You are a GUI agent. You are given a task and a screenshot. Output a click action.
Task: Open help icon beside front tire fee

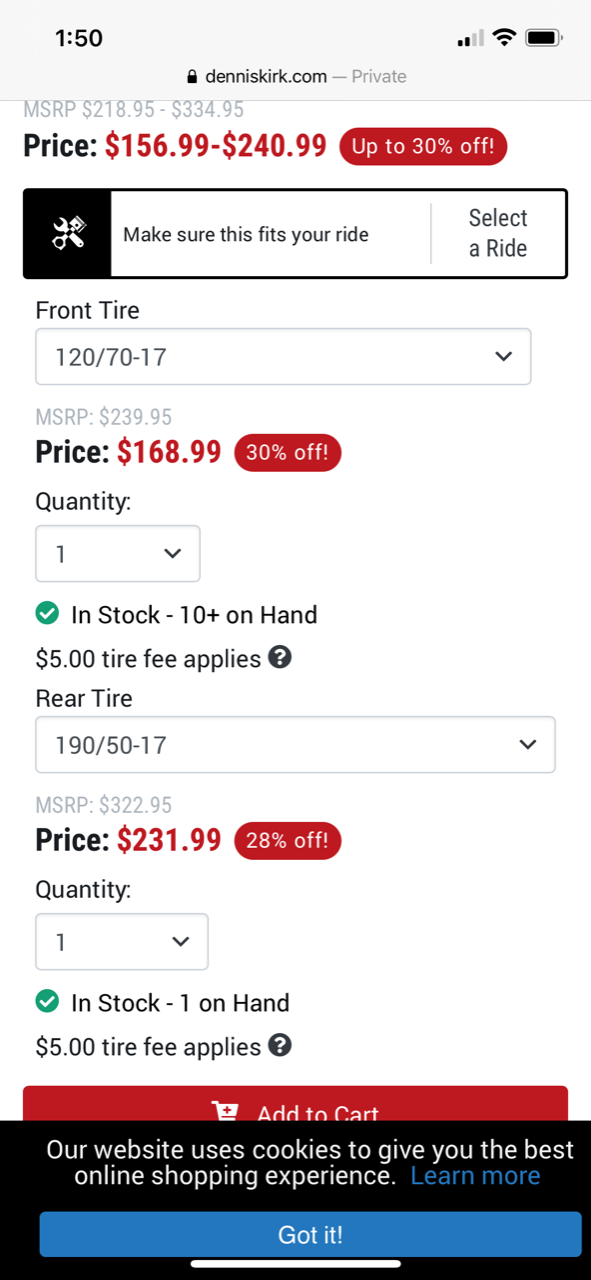(x=281, y=657)
